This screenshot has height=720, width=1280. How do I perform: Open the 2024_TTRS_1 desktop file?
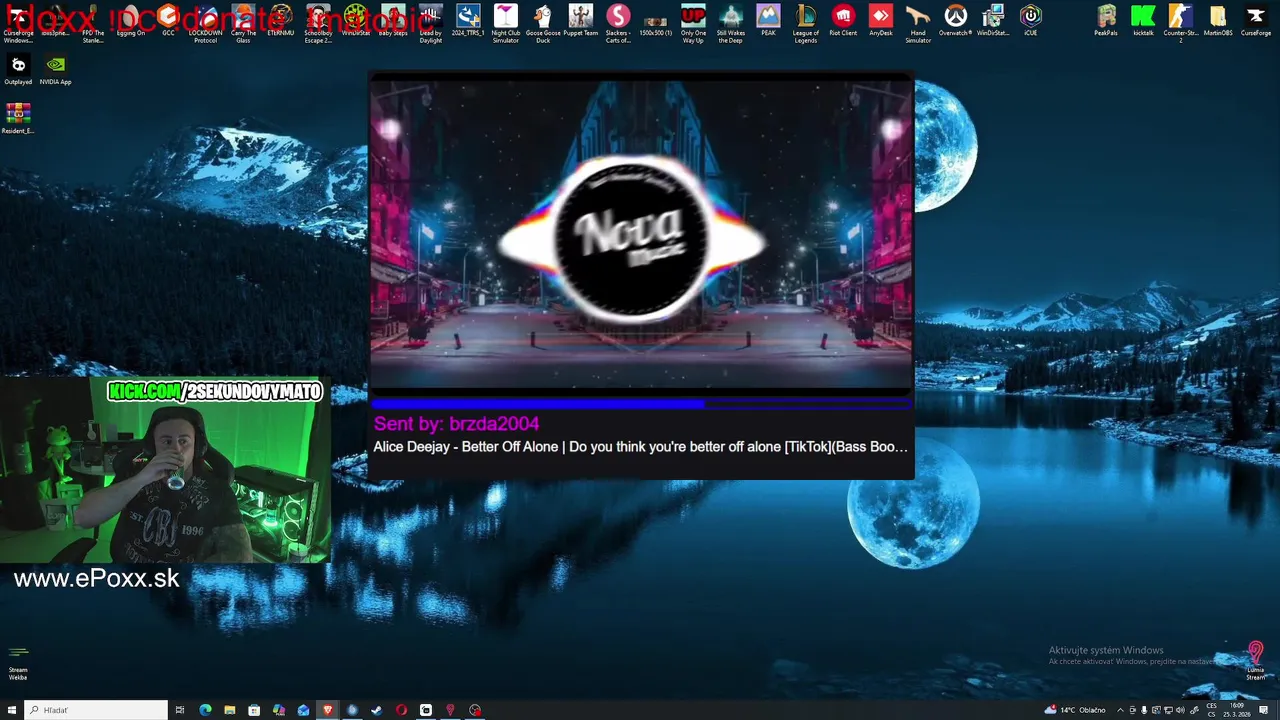(468, 21)
